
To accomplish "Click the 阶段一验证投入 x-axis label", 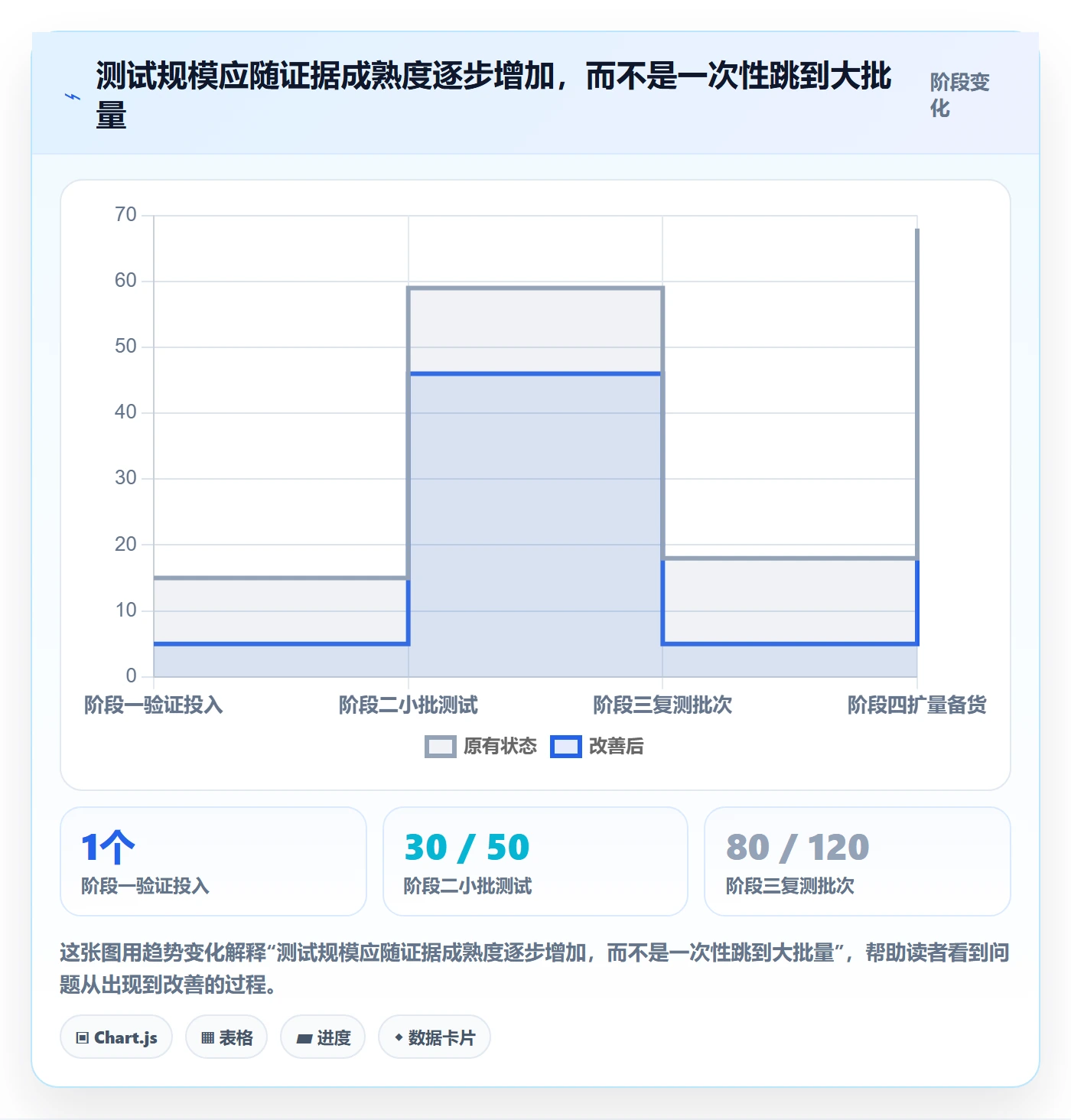I will point(154,705).
